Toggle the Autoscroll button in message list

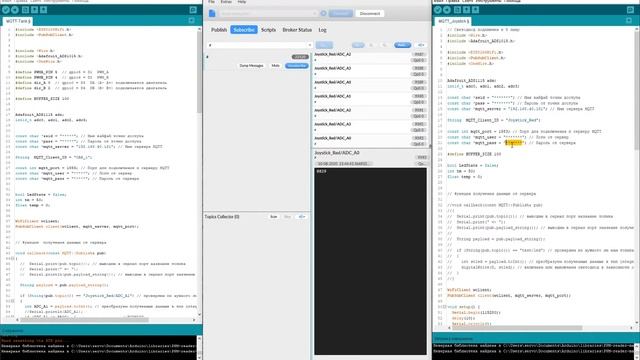402,45
